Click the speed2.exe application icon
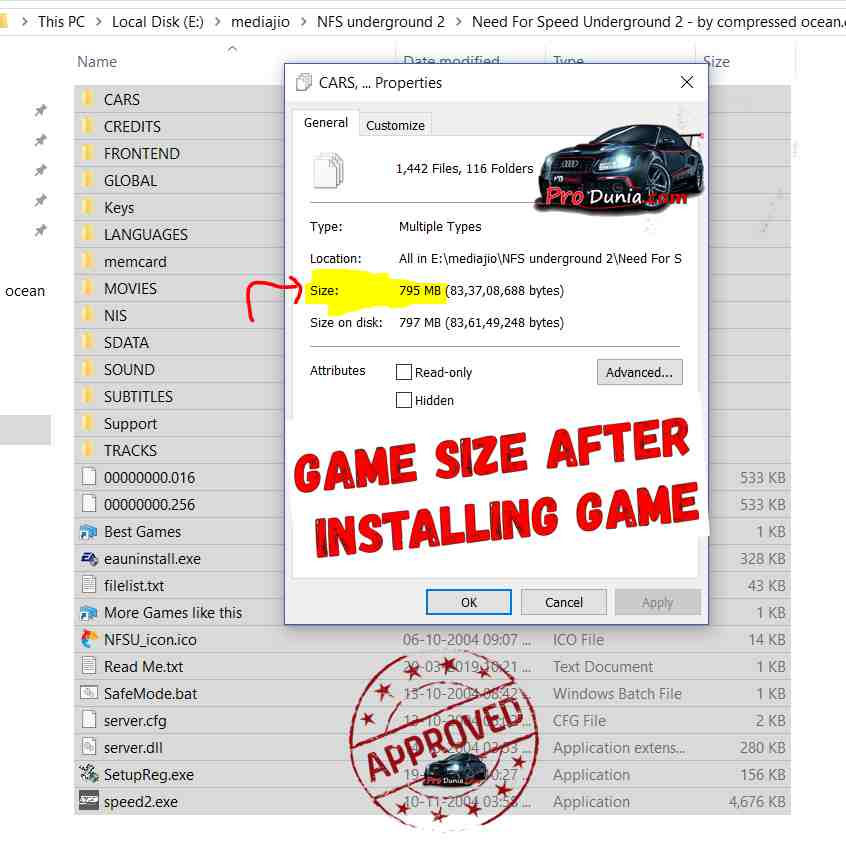 tap(89, 801)
